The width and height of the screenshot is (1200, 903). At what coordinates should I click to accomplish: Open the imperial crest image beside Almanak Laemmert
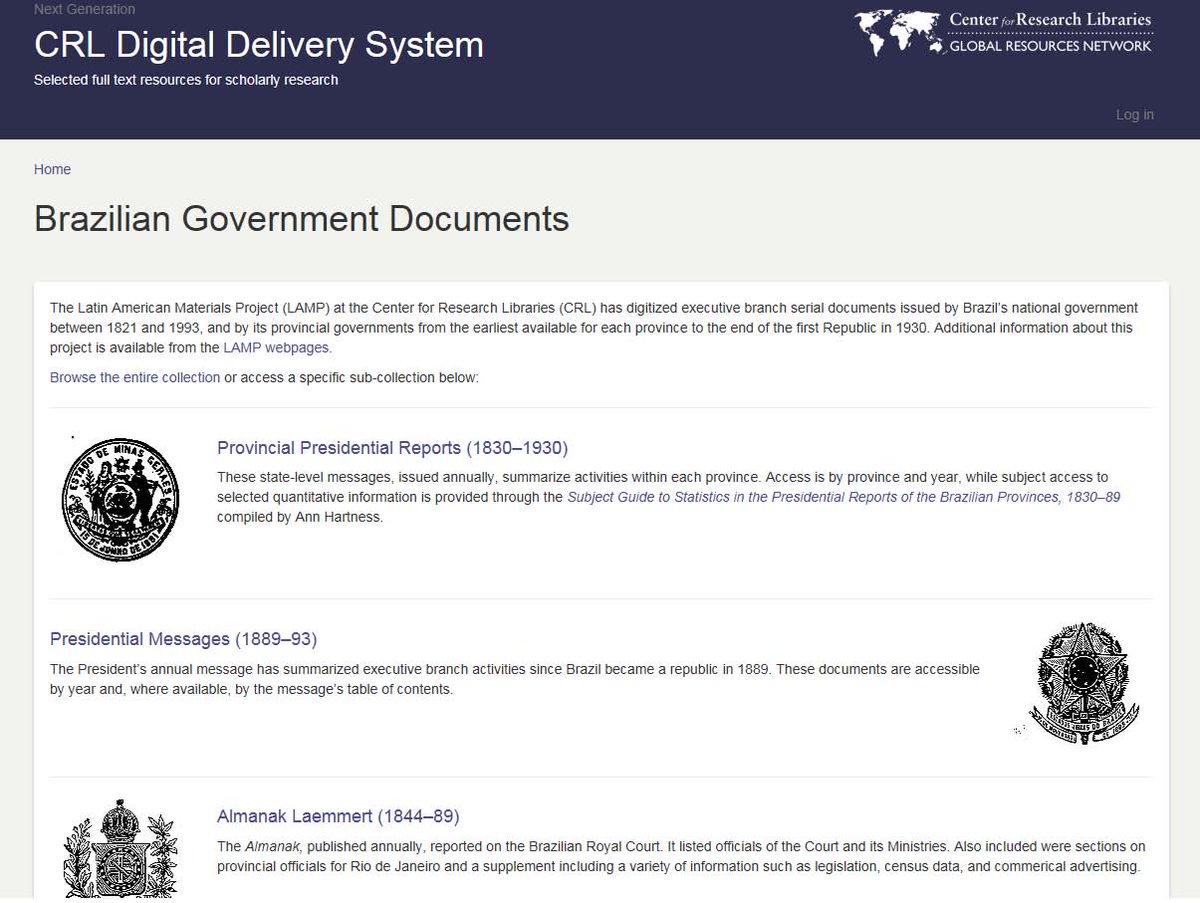tap(120, 848)
